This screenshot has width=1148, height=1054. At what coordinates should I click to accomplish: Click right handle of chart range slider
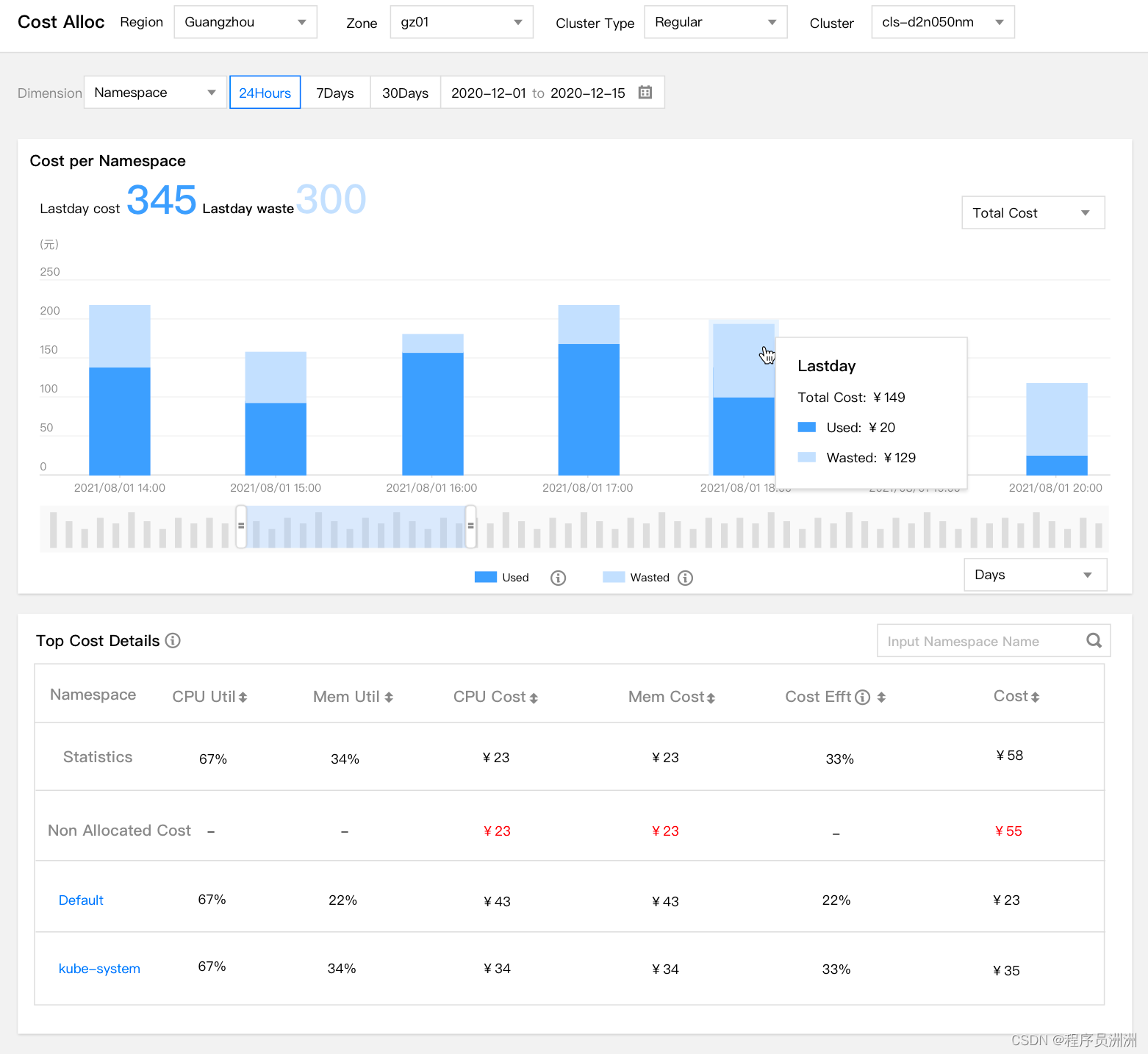[x=471, y=526]
